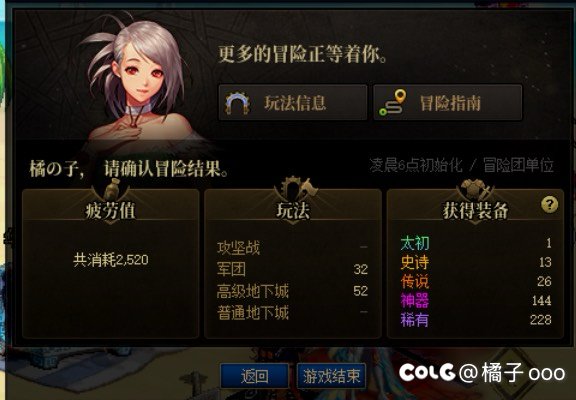The height and width of the screenshot is (400, 576).
Task: Select the 神器 equipment row
Action: (x=476, y=301)
